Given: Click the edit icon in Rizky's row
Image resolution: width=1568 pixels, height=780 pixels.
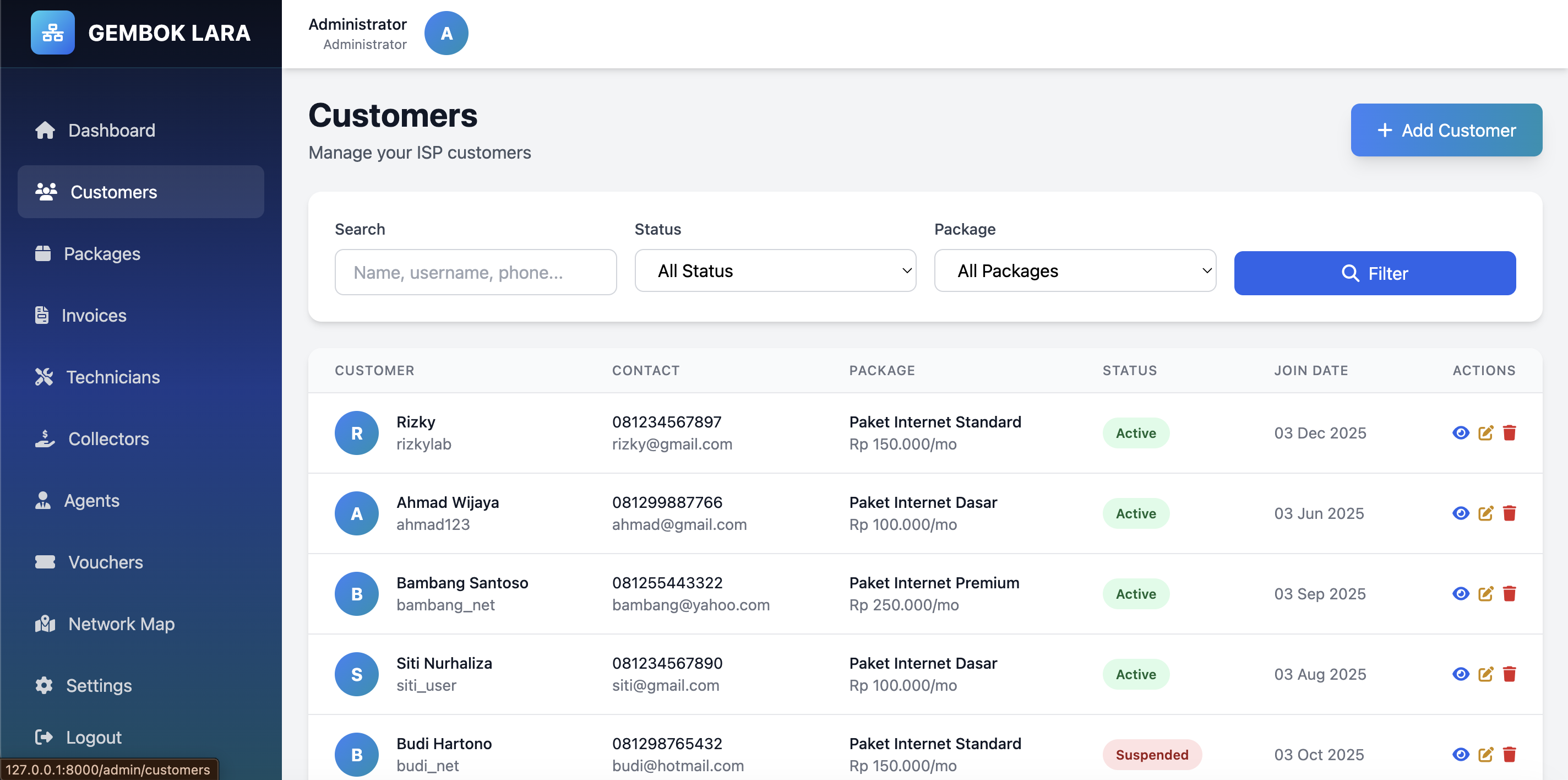Looking at the screenshot, I should 1485,433.
